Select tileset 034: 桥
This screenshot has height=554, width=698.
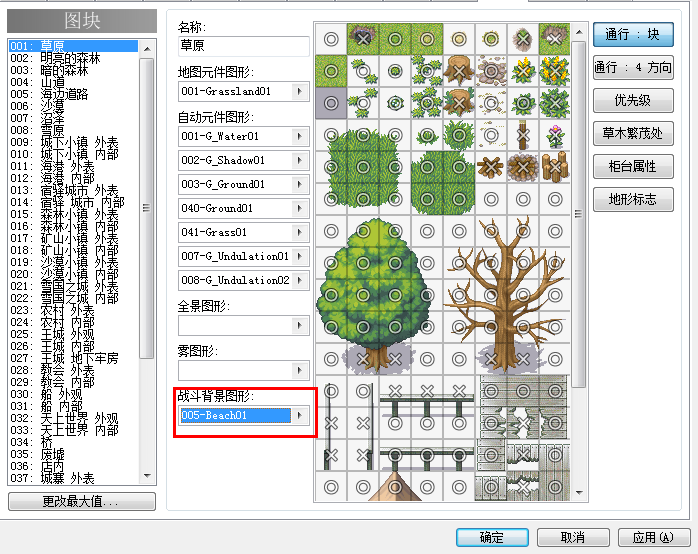(73, 442)
